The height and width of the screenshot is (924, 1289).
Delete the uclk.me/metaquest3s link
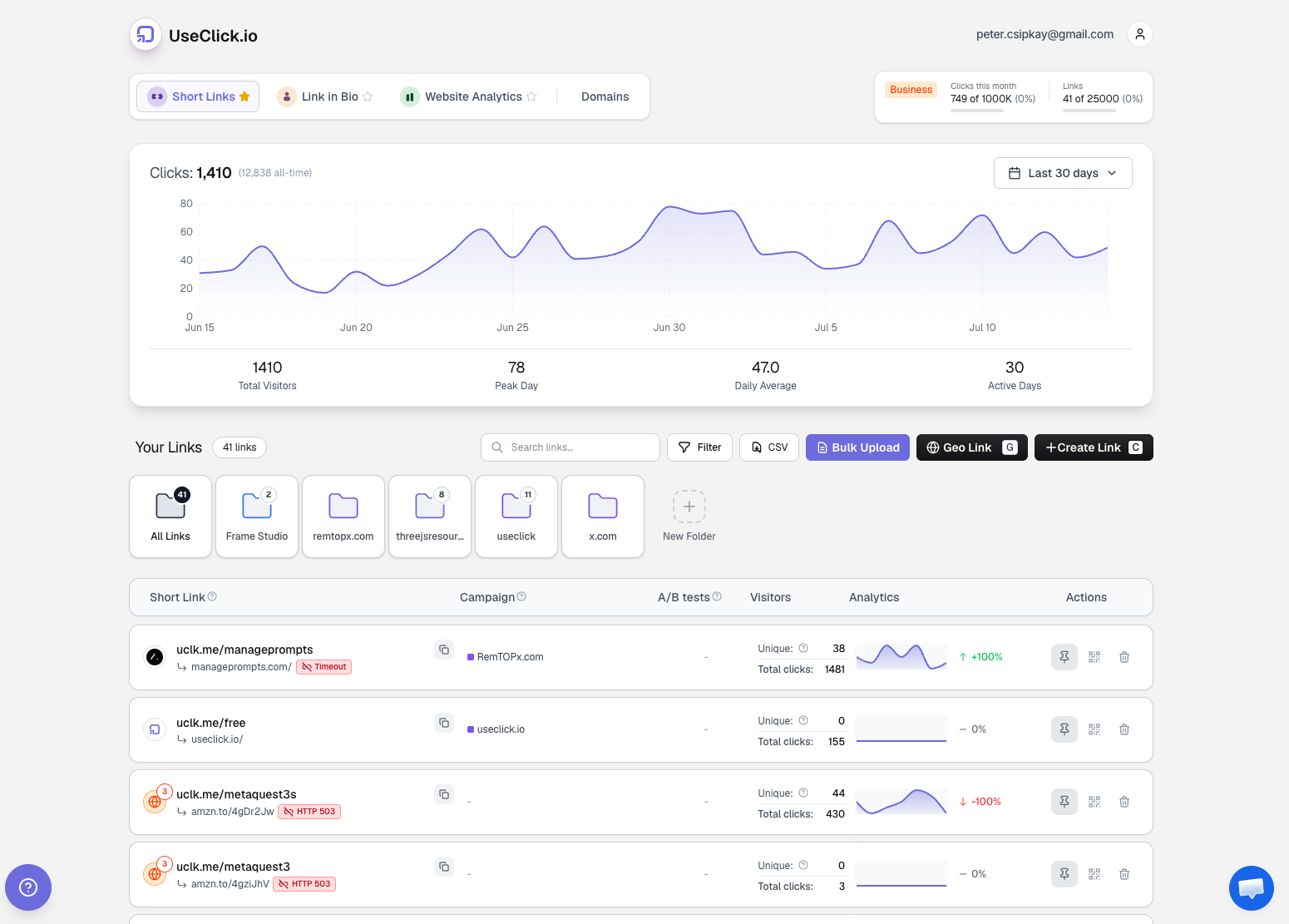click(1124, 802)
